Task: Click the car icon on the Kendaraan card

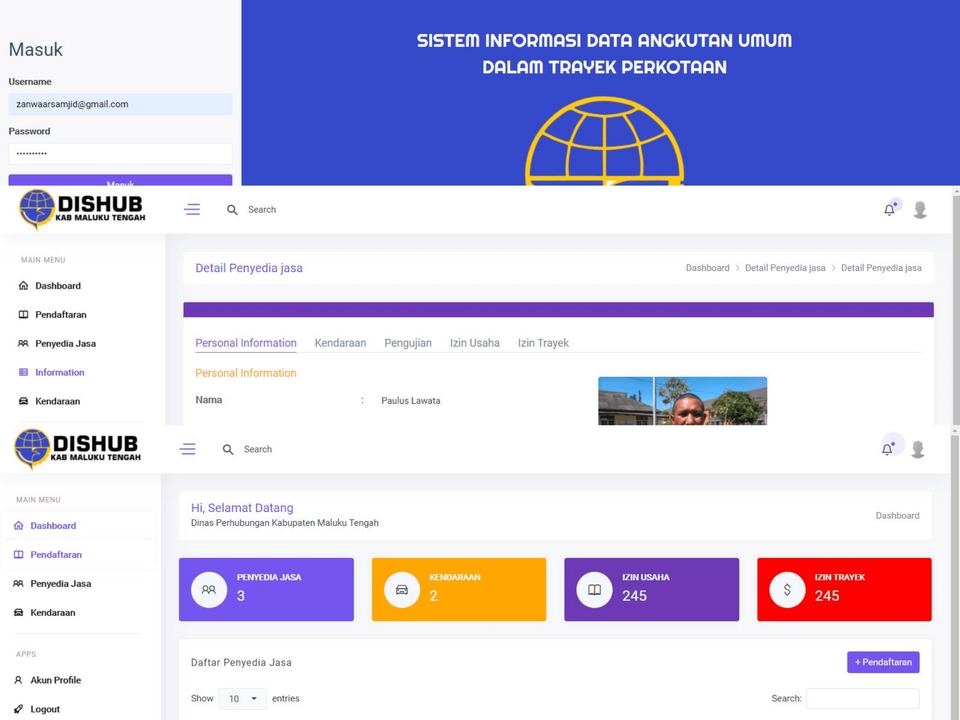Action: pos(402,590)
